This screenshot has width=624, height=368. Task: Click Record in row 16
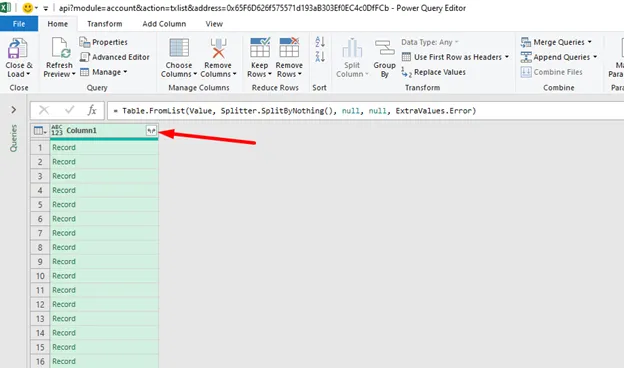(64, 362)
